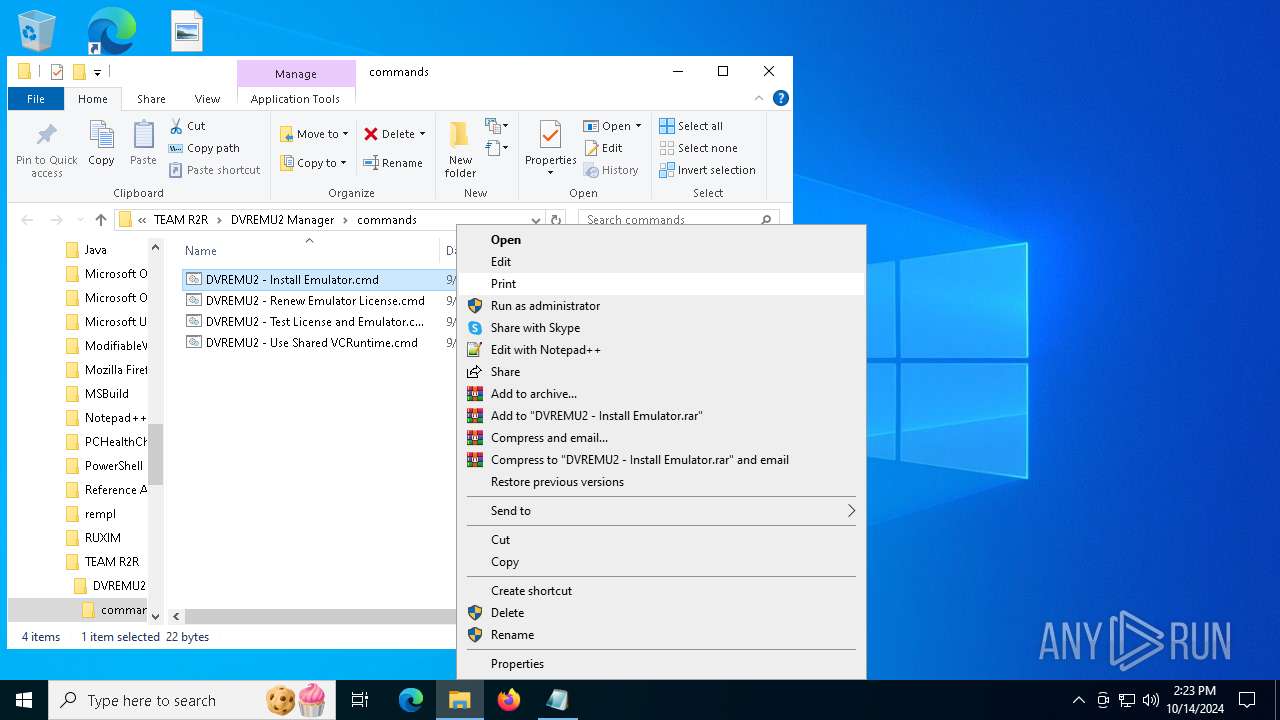Select DVREMU2 - Test License and Emulator file
The image size is (1280, 720).
[314, 322]
